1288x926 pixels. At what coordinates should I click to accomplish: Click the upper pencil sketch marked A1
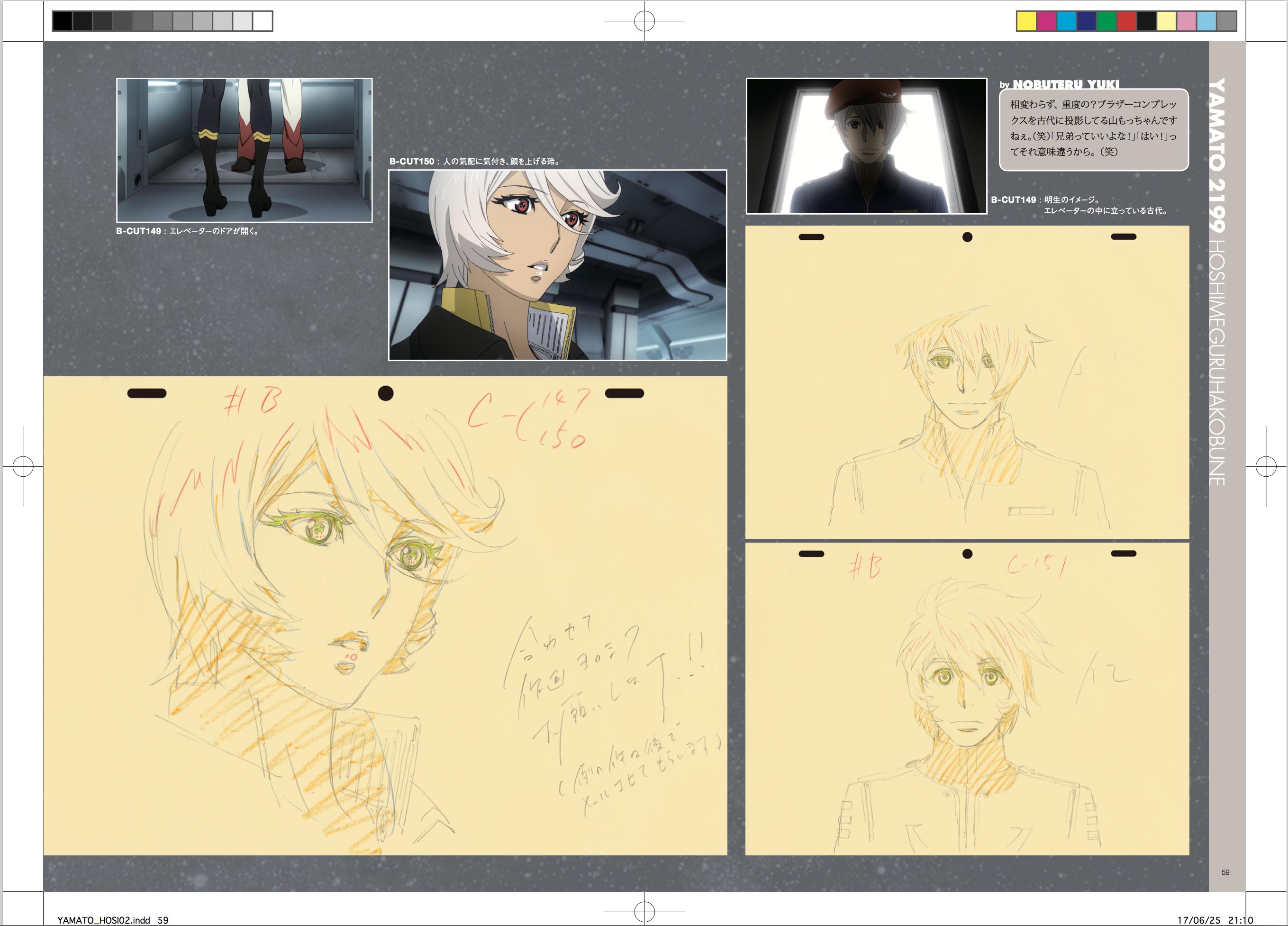967,382
